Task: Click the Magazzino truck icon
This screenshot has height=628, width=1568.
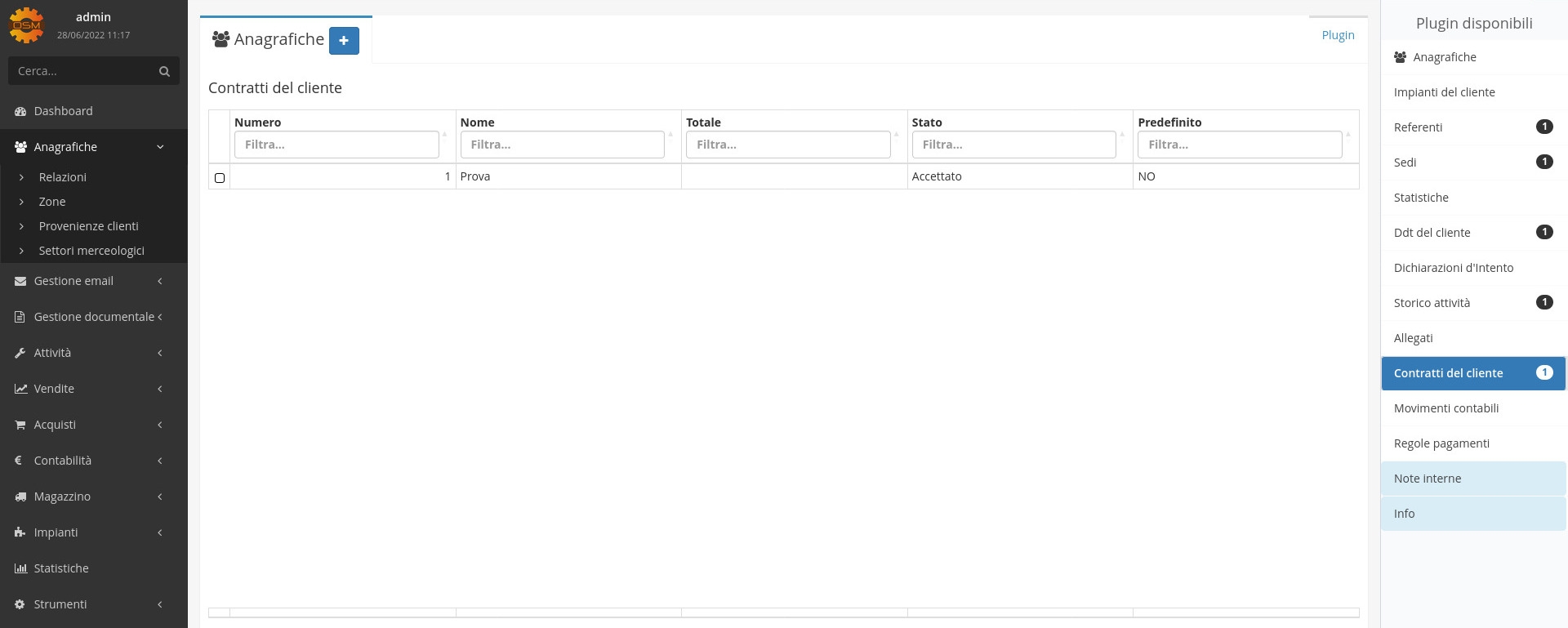Action: pyautogui.click(x=20, y=497)
